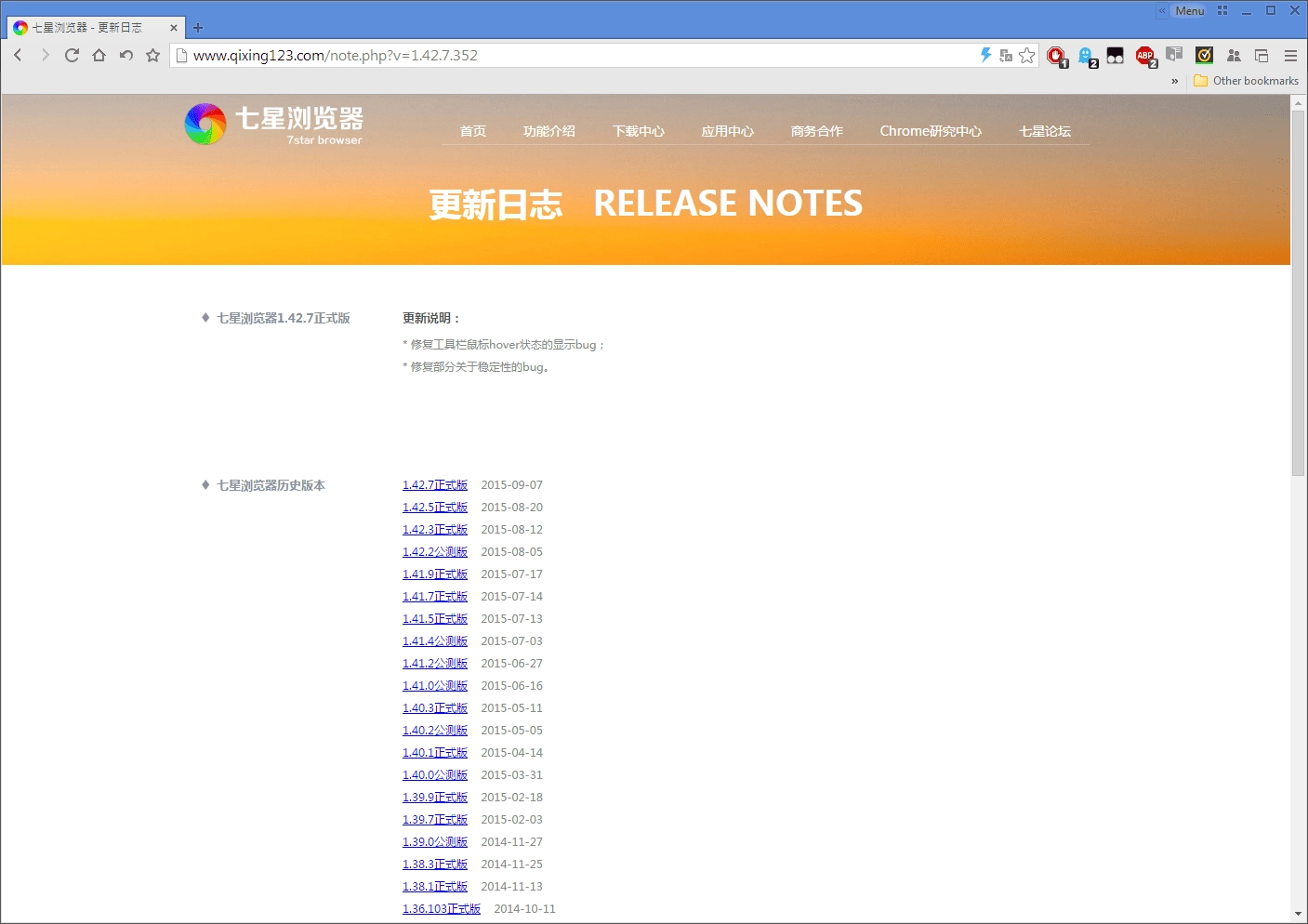Viewport: 1308px width, 924px height.
Task: Open the home page
Action: (x=99, y=55)
